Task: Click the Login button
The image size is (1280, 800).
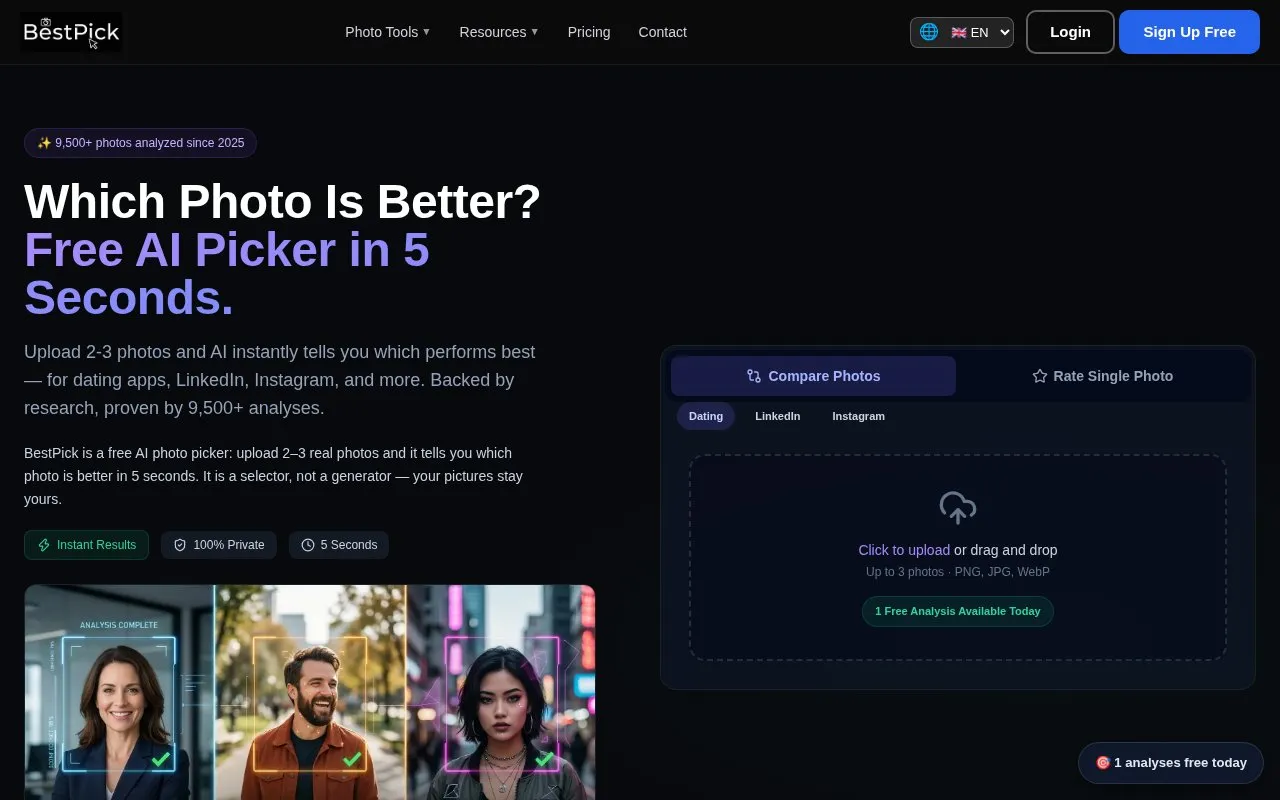Action: click(x=1070, y=32)
